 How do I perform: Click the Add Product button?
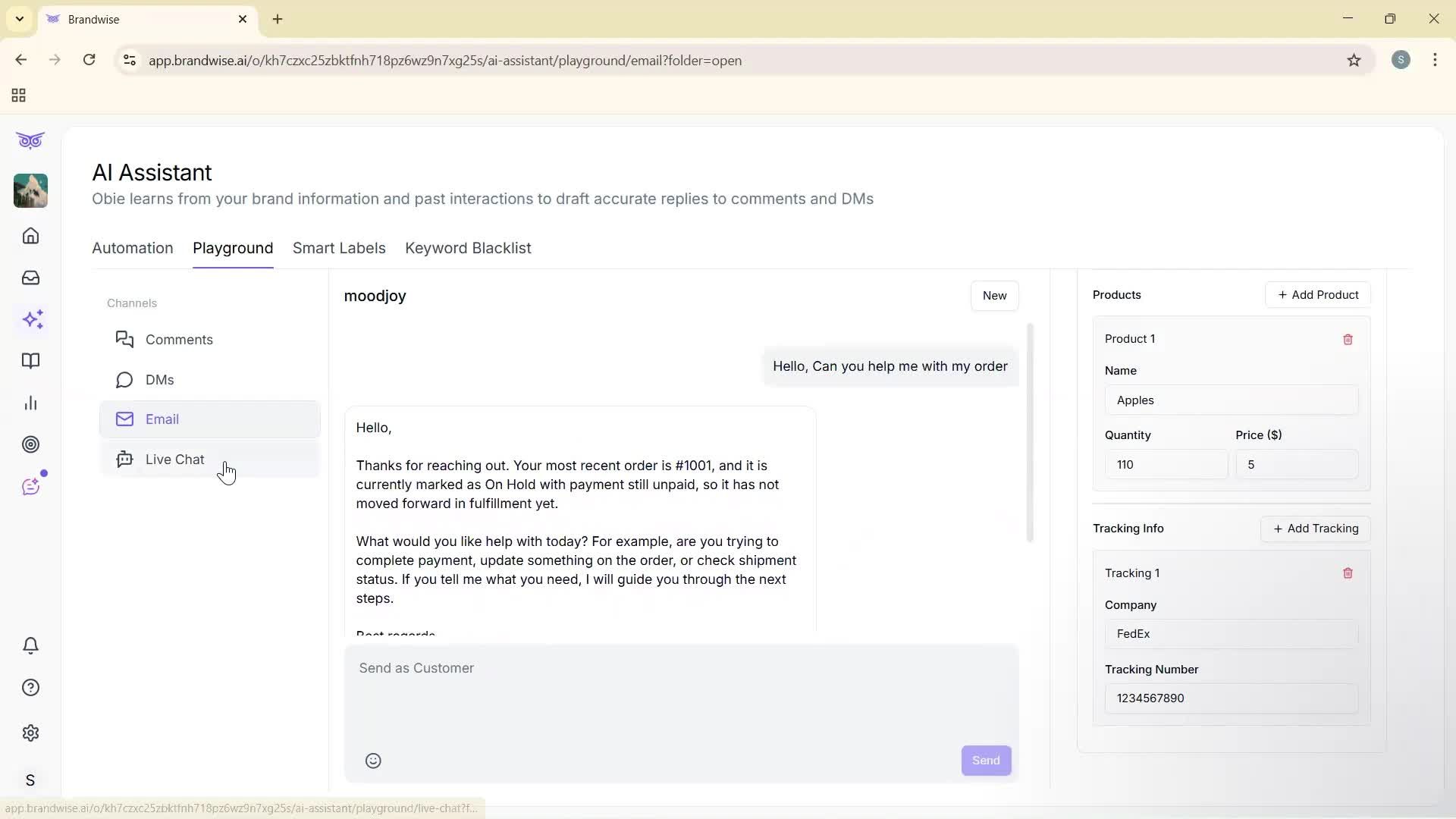point(1317,294)
